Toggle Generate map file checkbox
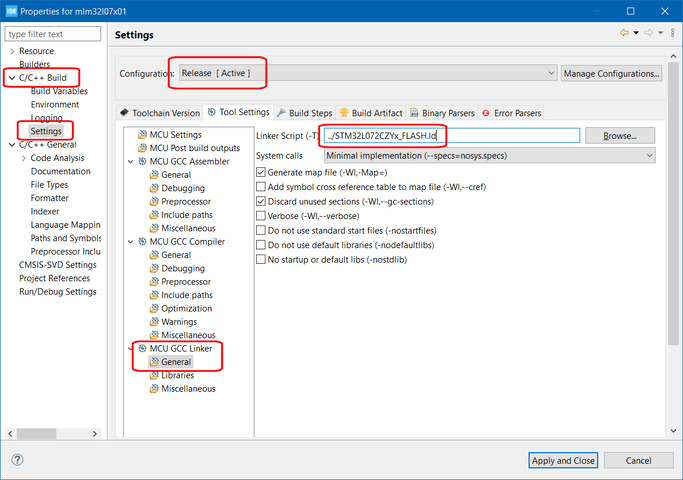 (261, 172)
